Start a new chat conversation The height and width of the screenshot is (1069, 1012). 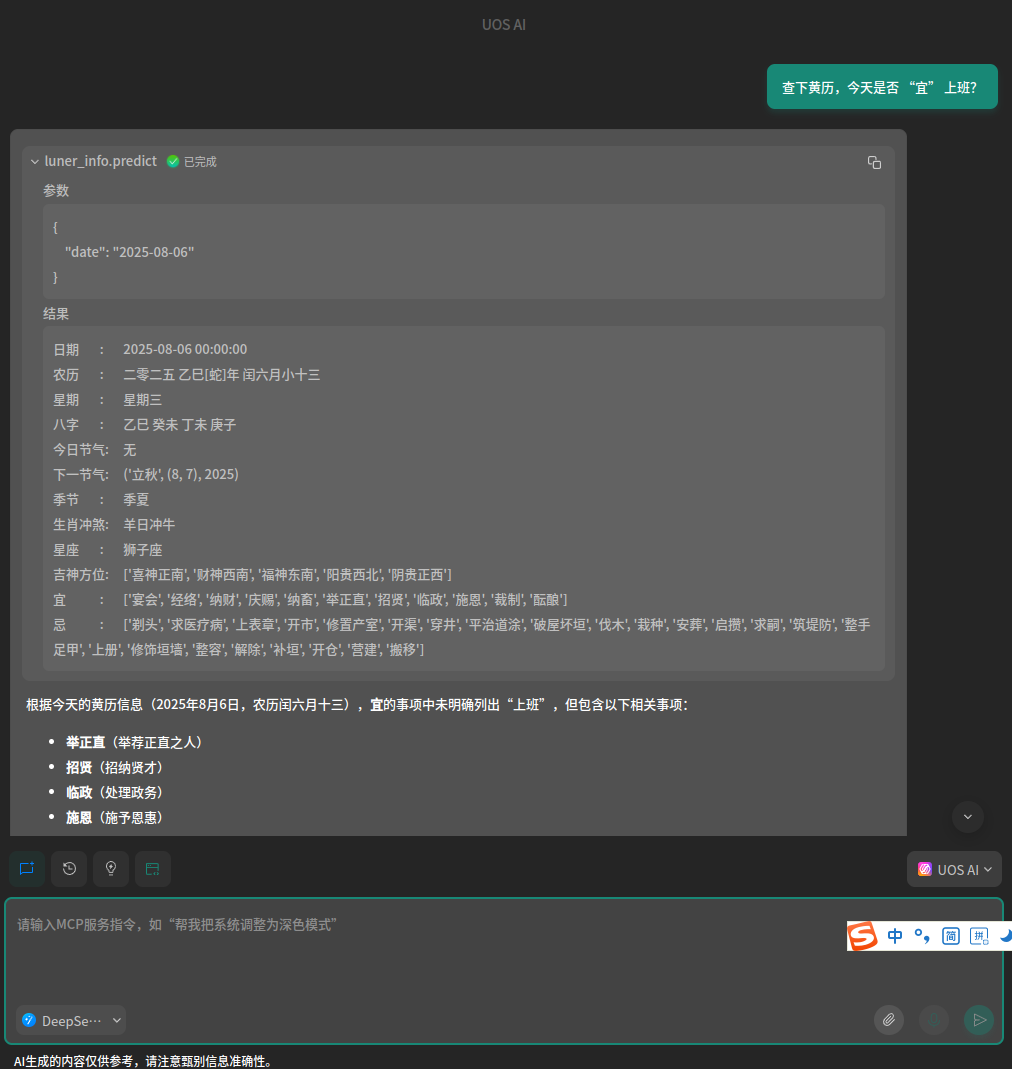click(27, 869)
